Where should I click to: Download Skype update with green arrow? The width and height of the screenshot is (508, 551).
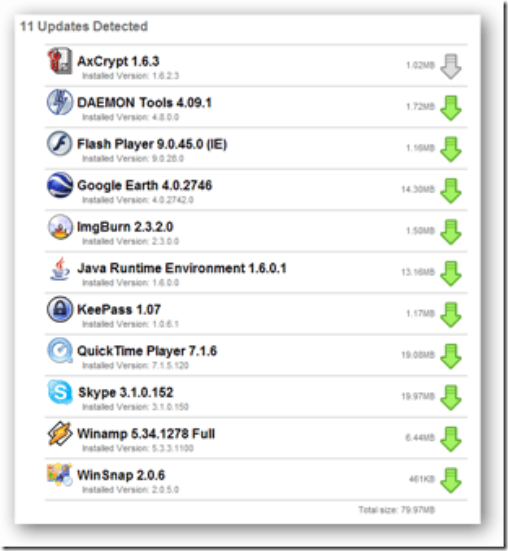click(451, 398)
